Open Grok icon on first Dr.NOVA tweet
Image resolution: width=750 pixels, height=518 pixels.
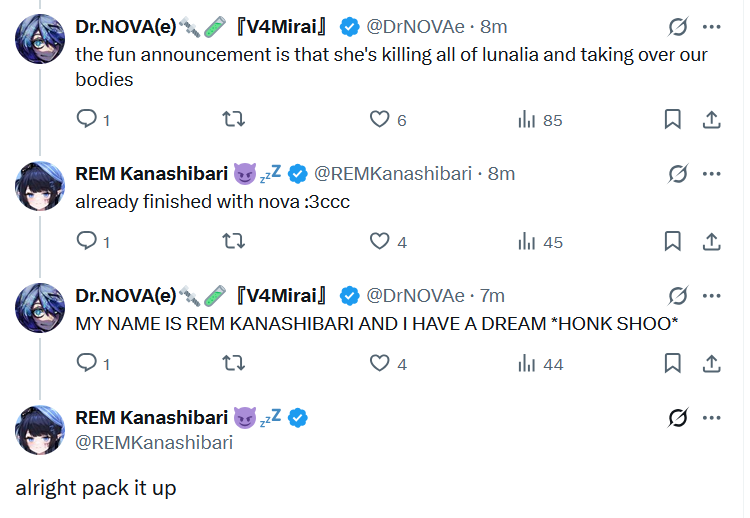(678, 27)
